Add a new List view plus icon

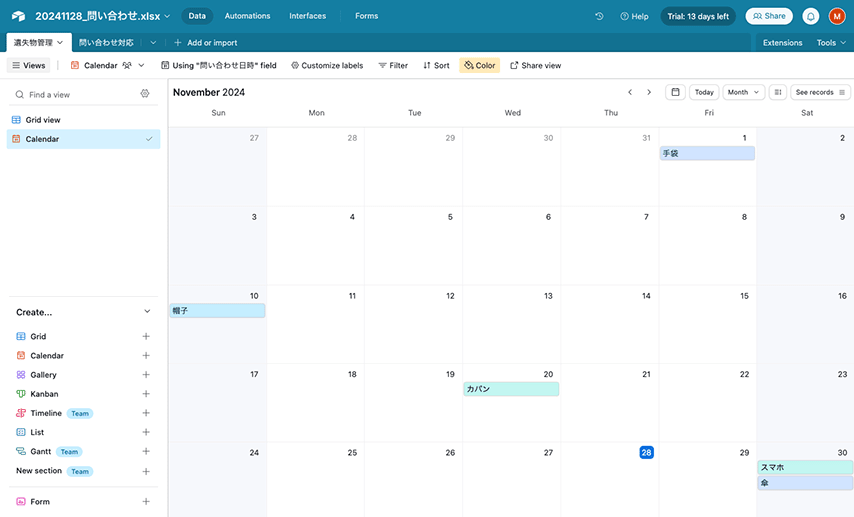tap(146, 432)
